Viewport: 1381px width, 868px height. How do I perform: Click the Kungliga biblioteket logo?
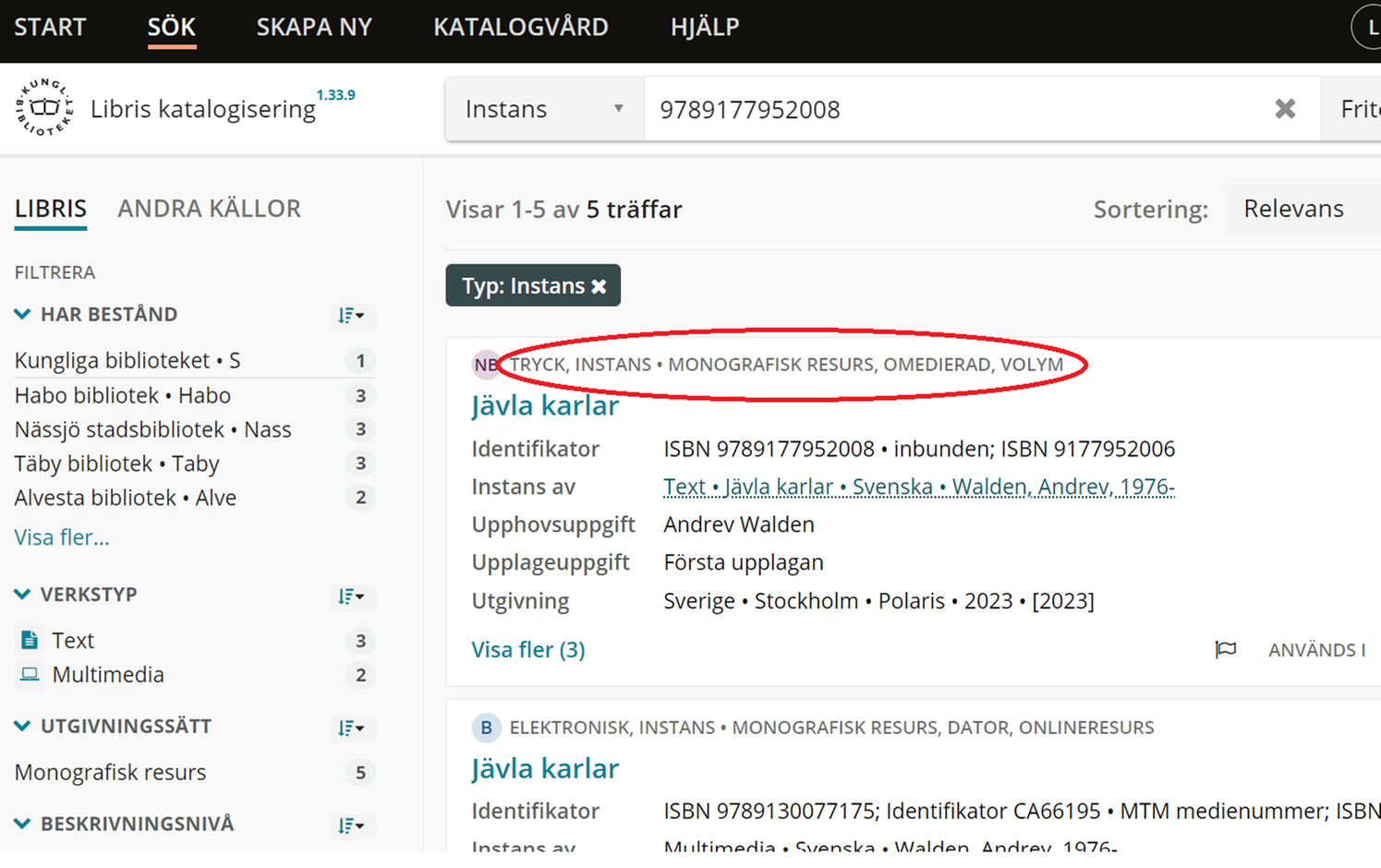click(44, 108)
